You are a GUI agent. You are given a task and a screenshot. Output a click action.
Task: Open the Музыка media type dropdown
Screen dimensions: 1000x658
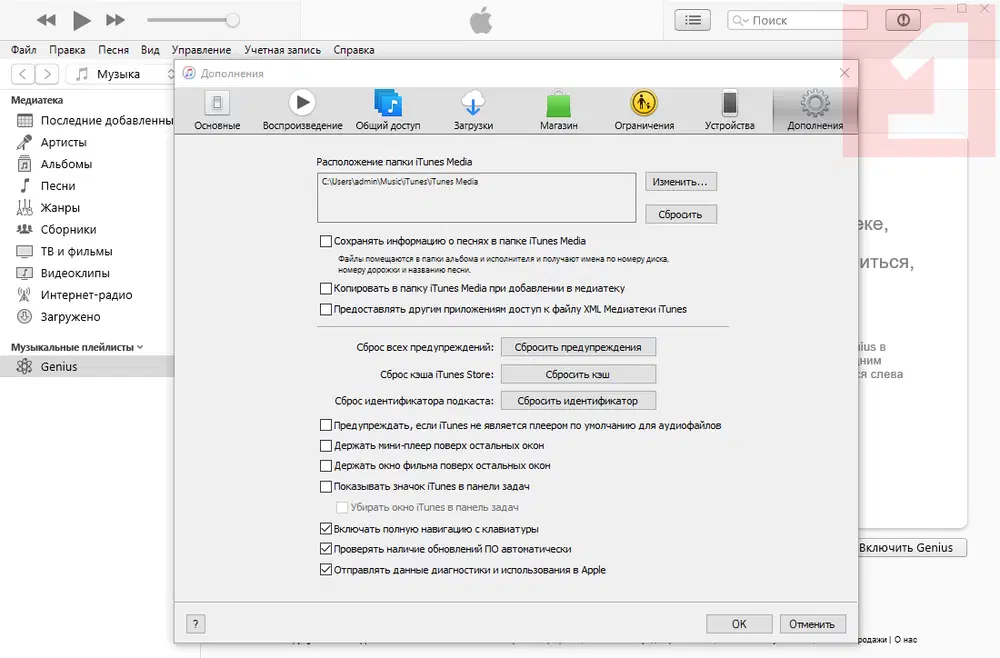121,74
